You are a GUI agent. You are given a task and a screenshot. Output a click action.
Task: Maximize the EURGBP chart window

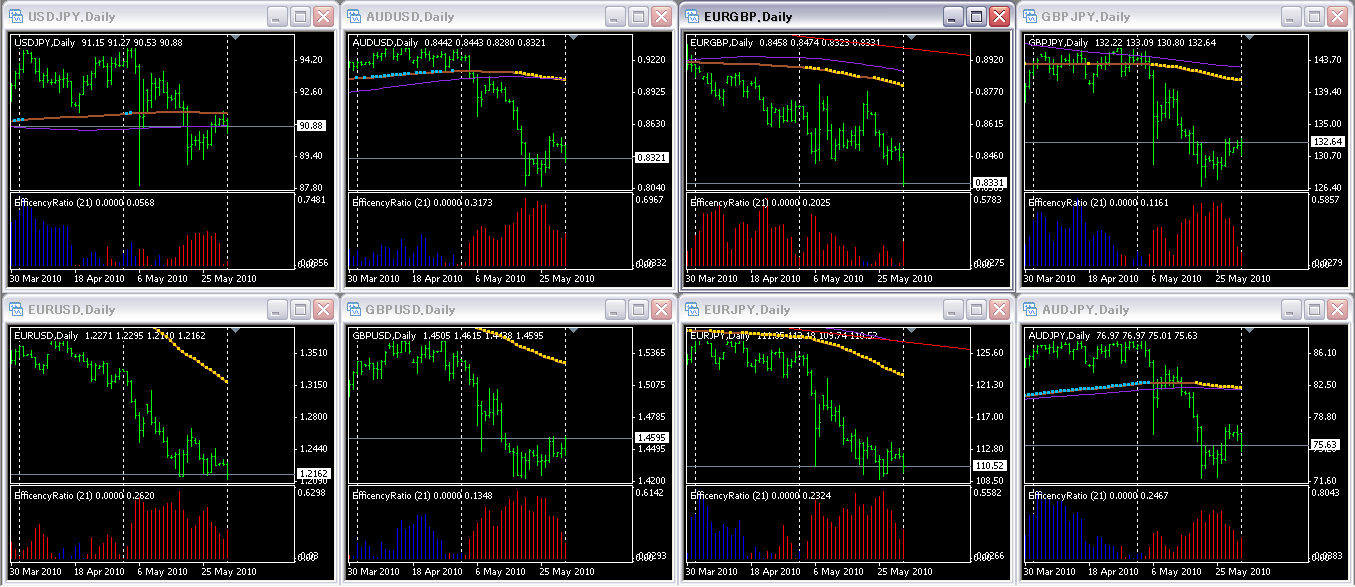(x=975, y=17)
